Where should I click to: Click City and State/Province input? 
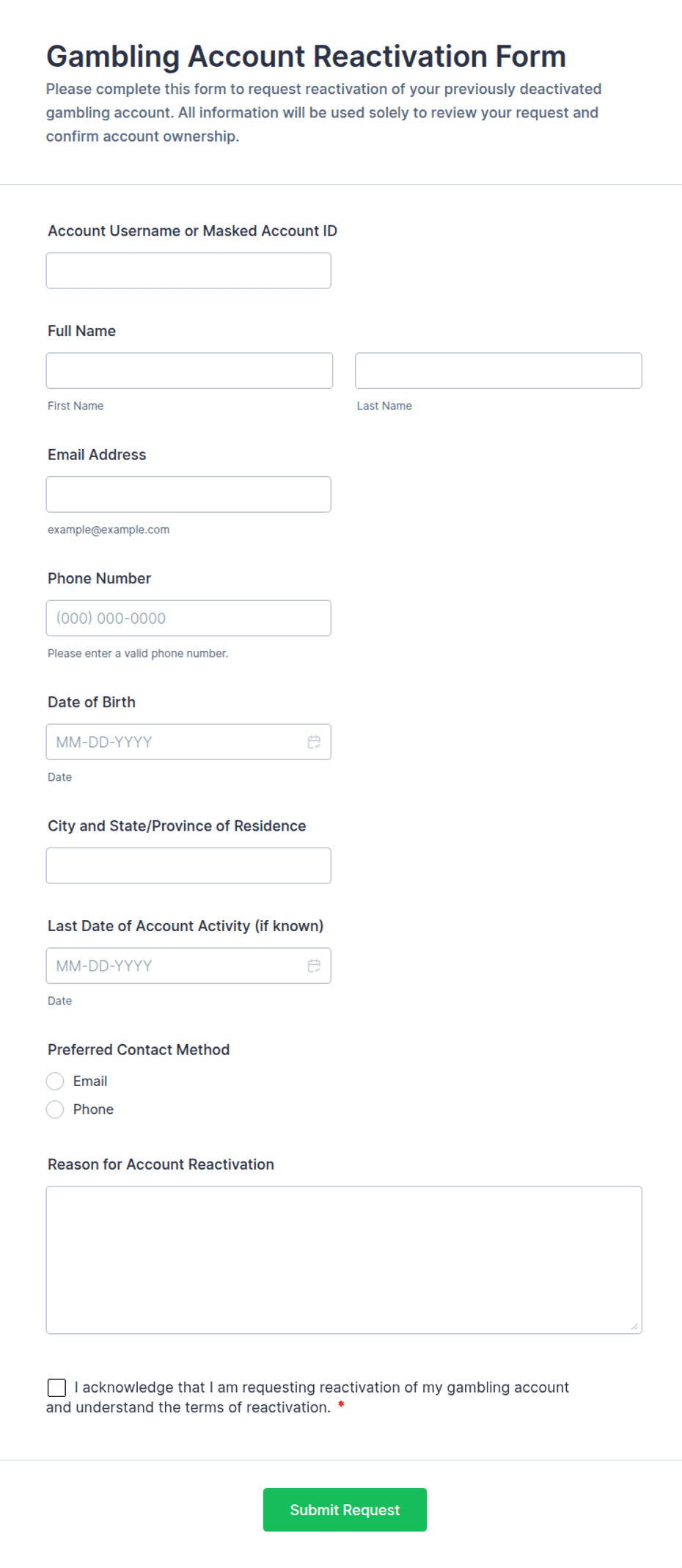click(x=188, y=866)
